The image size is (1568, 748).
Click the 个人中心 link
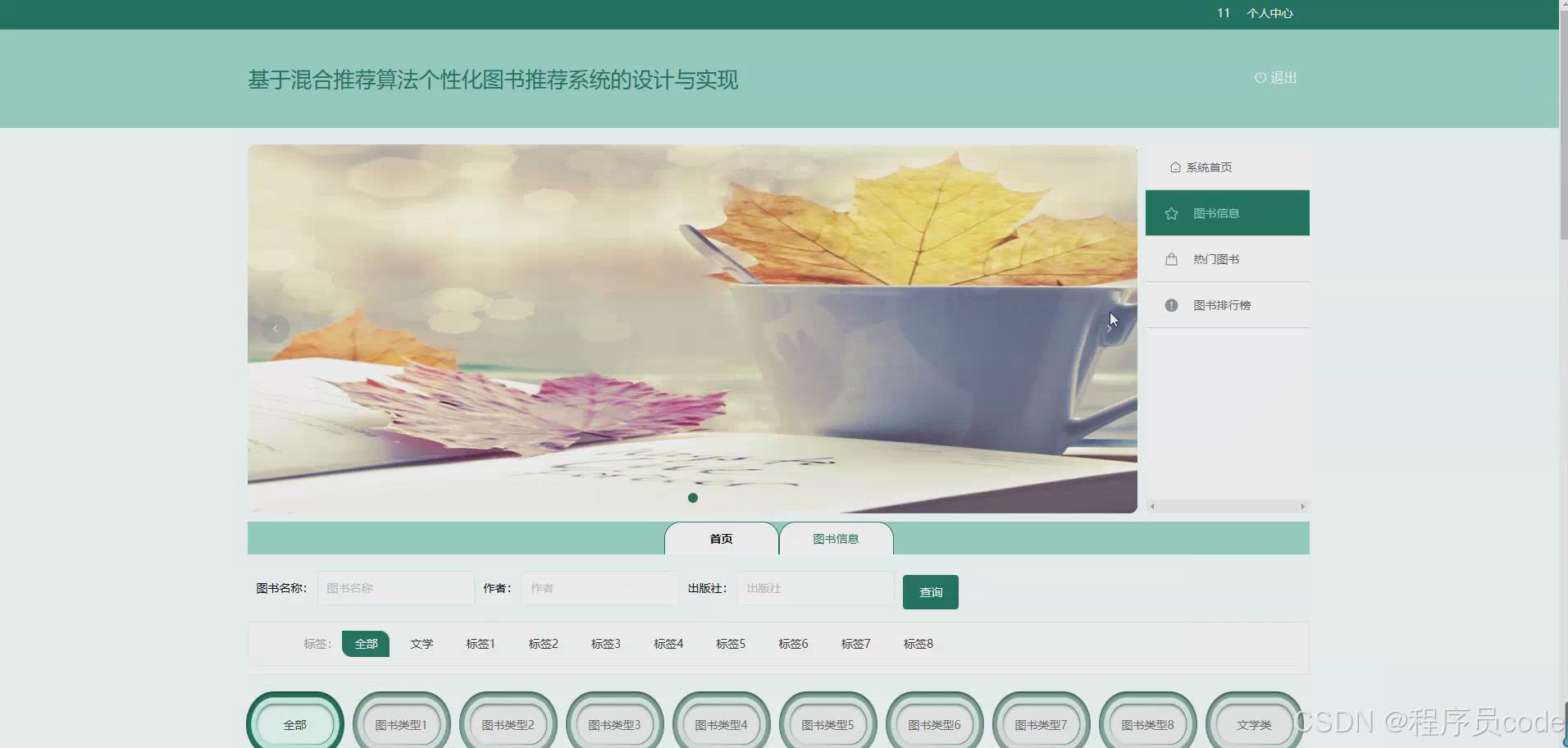pyautogui.click(x=1269, y=13)
